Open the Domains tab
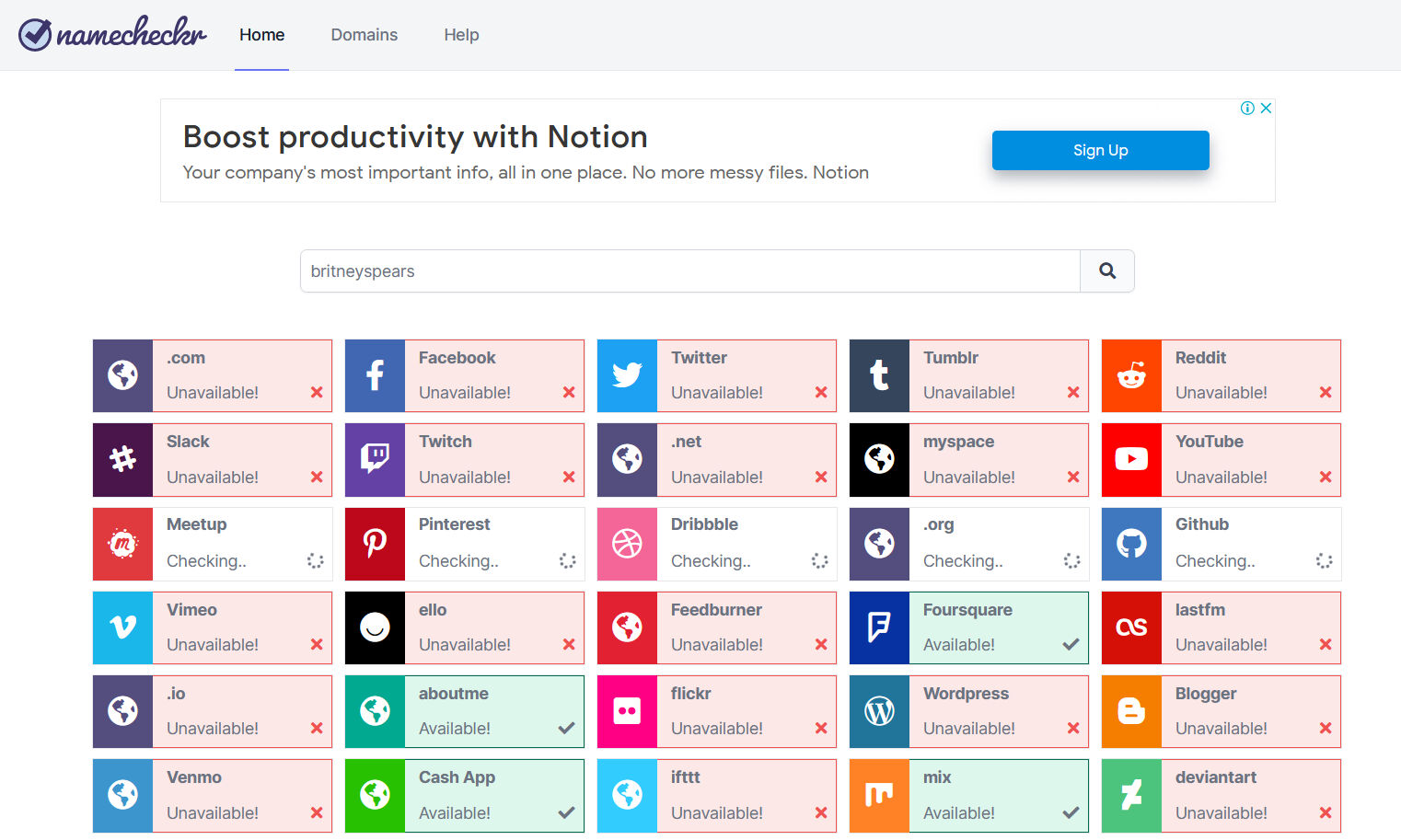Image resolution: width=1401 pixels, height=840 pixels. click(364, 35)
